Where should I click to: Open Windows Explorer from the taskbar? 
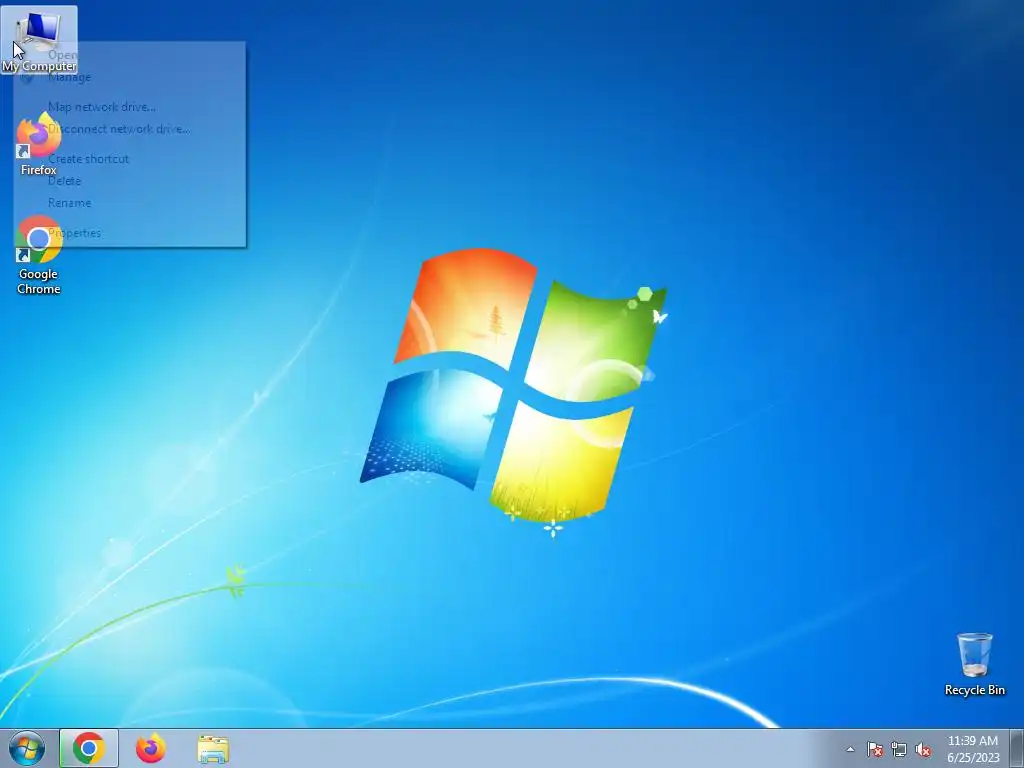point(213,749)
